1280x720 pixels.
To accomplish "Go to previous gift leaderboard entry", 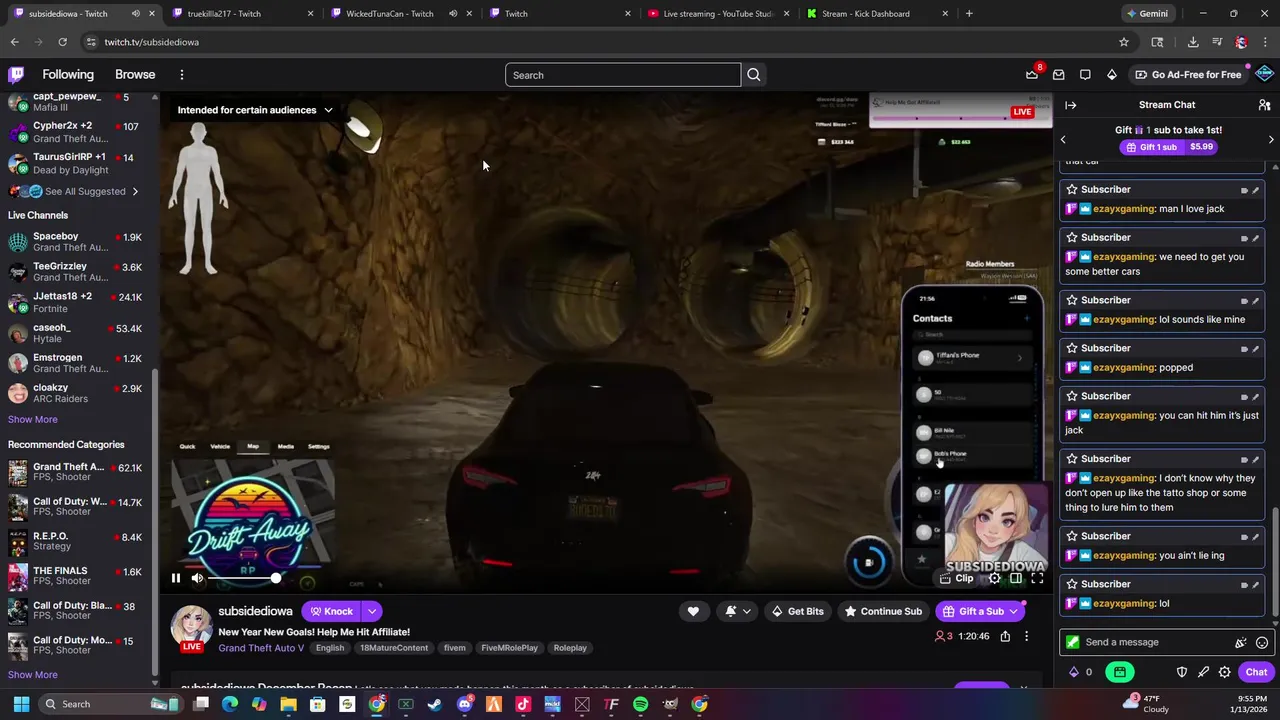I will [x=1063, y=140].
